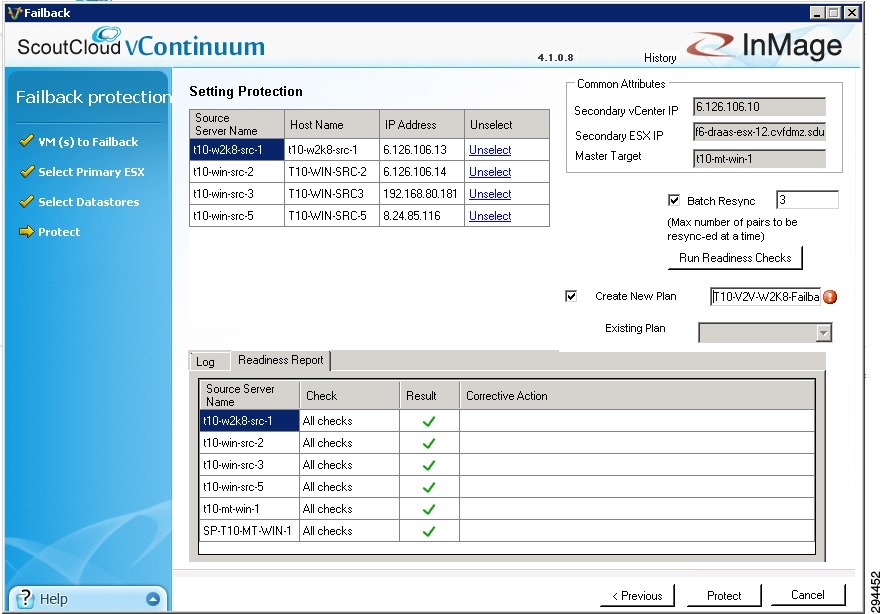Select t10-win-src-5 in Setting Protection table

237,216
